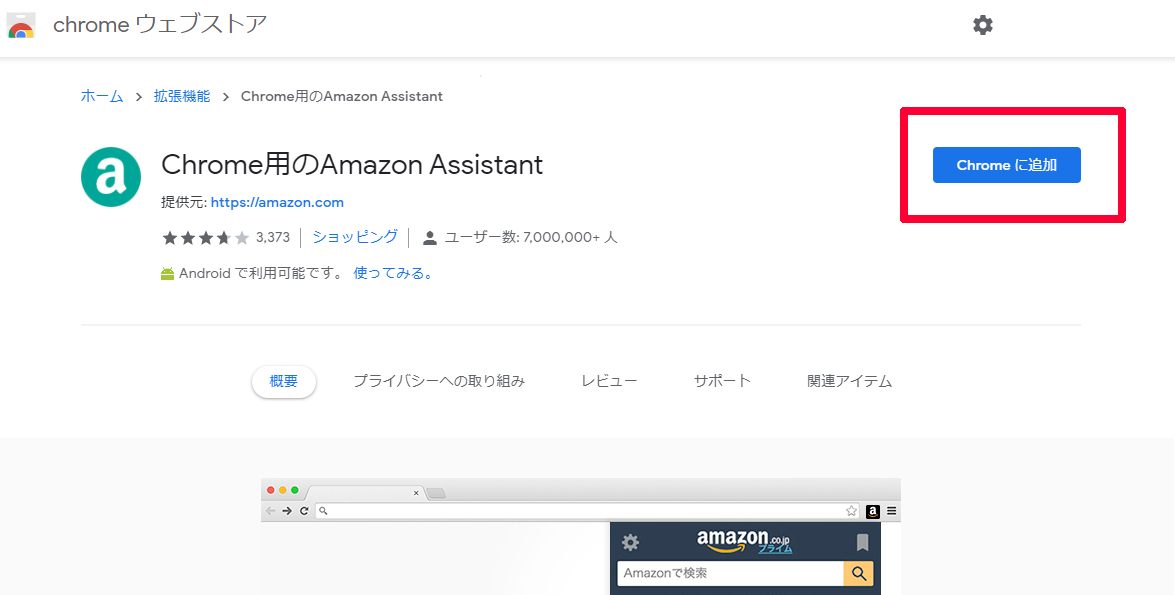Switch to the レビュー tab
The width and height of the screenshot is (1175, 595).
609,381
